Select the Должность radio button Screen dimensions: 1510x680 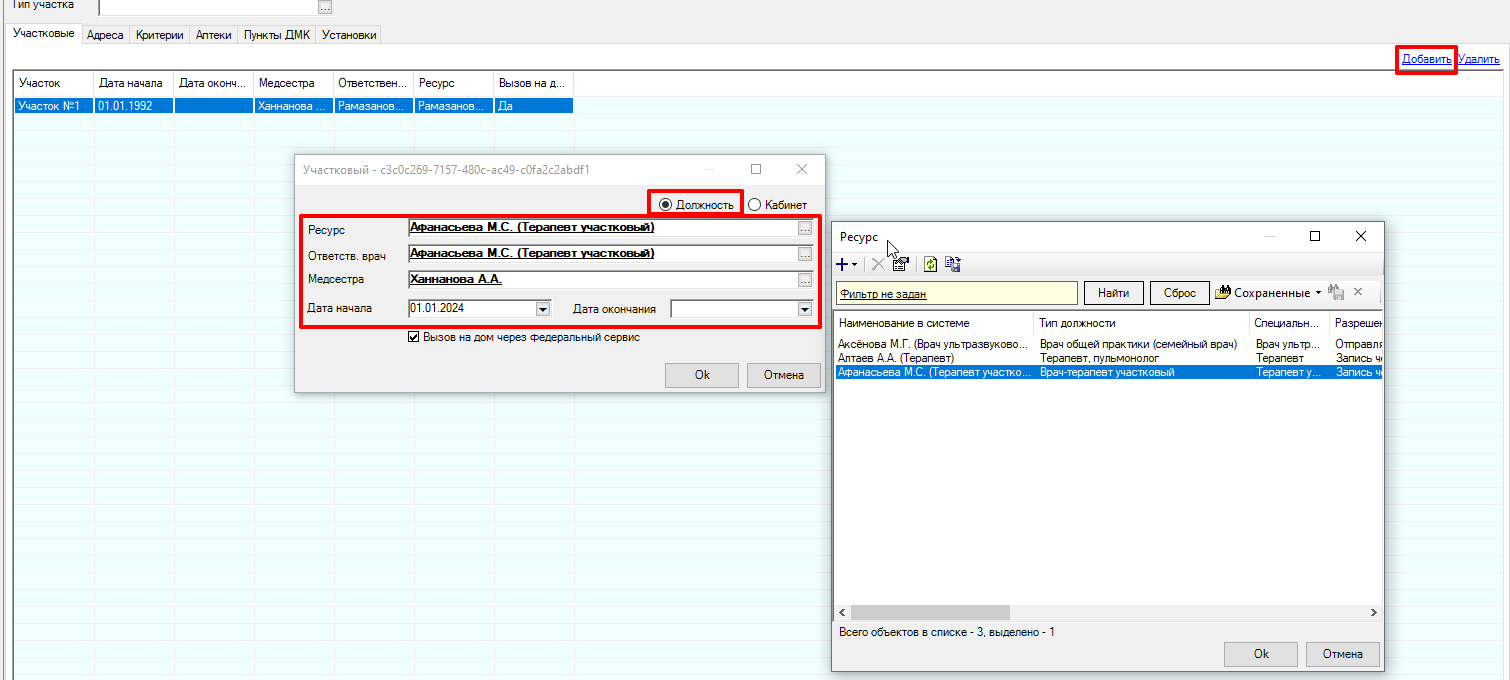pyautogui.click(x=666, y=205)
